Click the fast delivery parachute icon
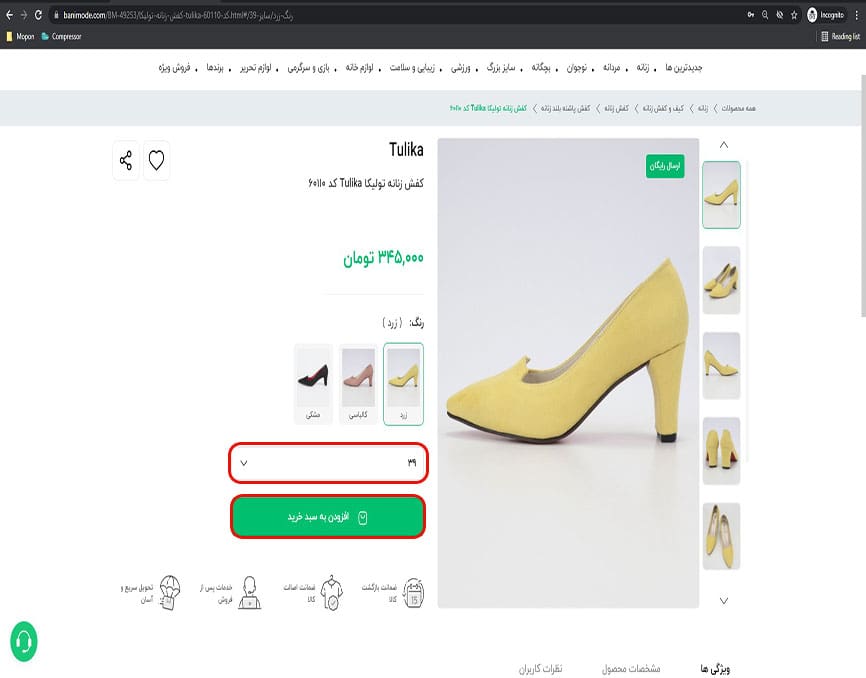The height and width of the screenshot is (678, 866). 170,593
